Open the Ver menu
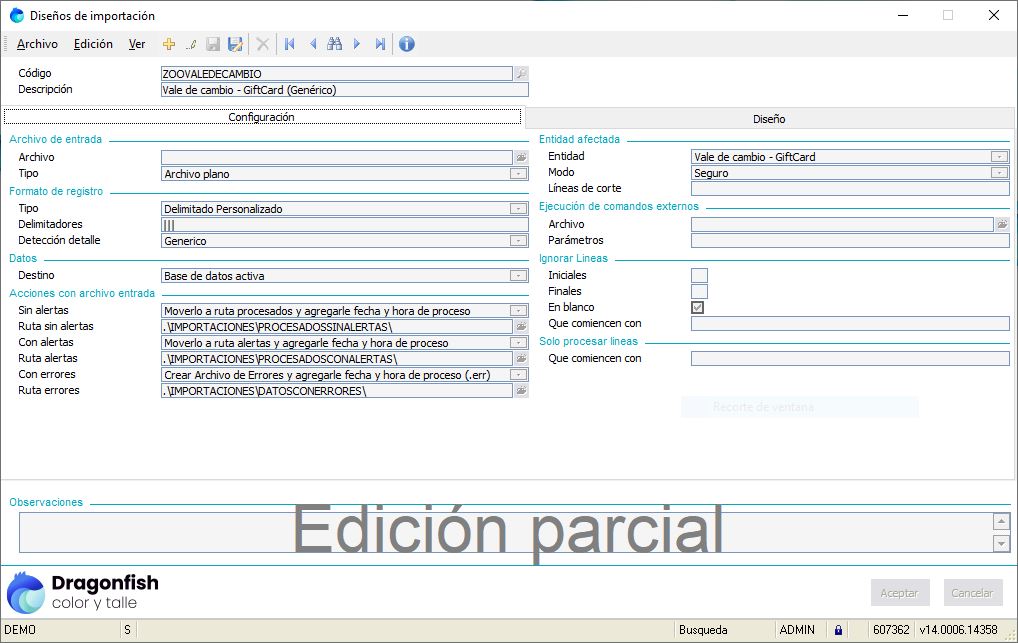The width and height of the screenshot is (1018, 643). pyautogui.click(x=137, y=44)
